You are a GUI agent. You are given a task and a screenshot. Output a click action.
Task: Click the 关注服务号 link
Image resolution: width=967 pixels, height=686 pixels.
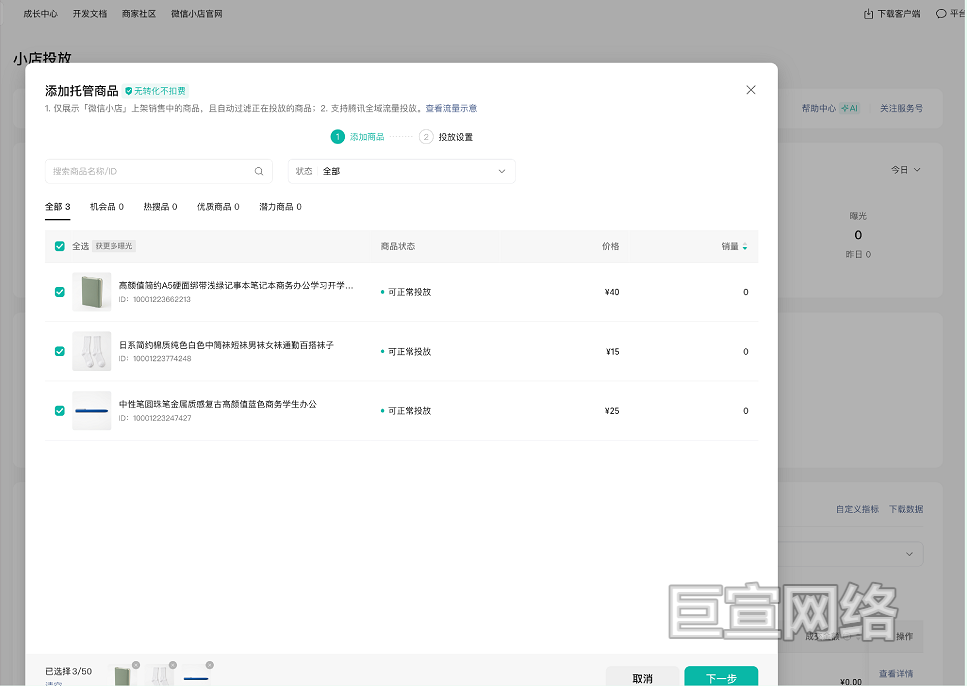coord(901,108)
